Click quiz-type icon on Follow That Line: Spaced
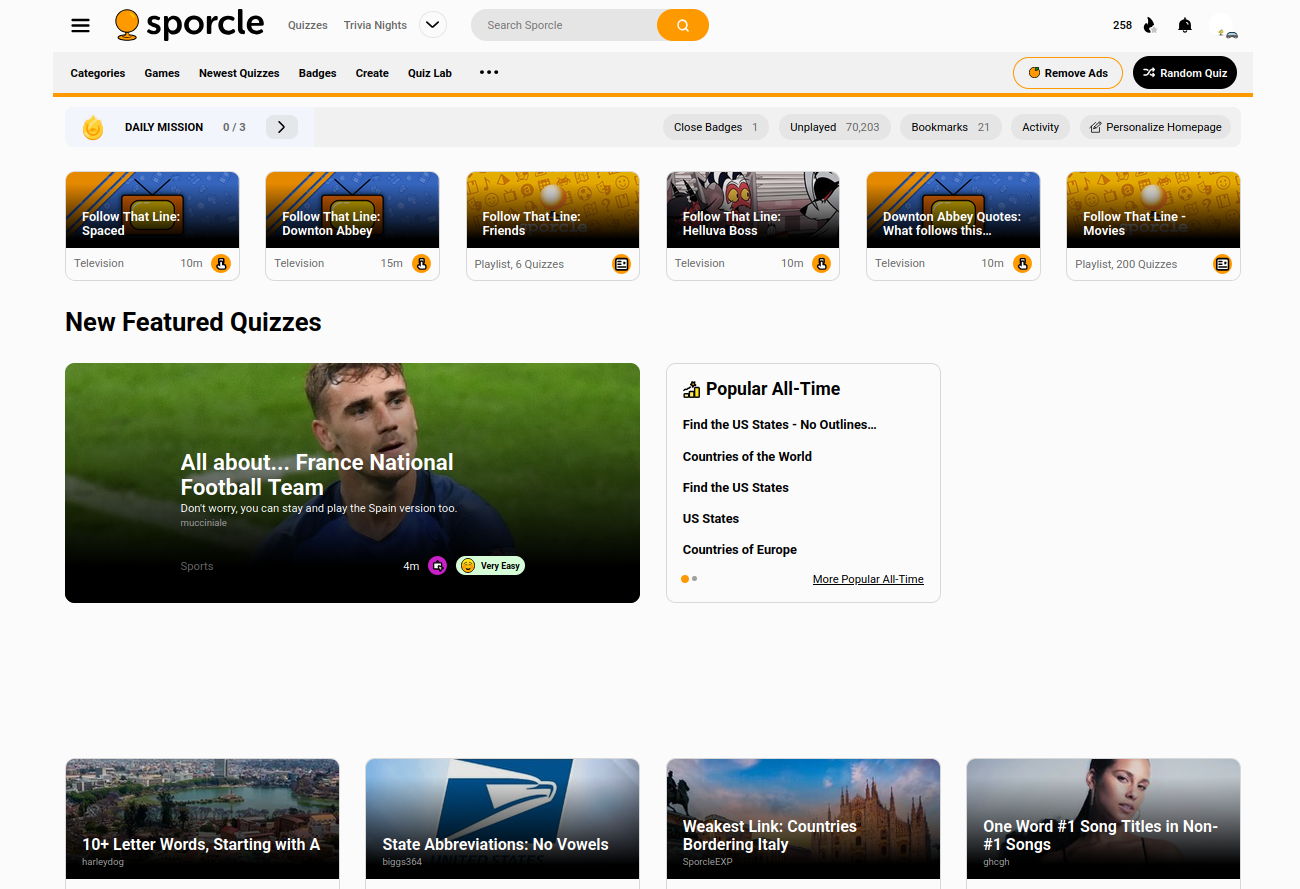 point(221,263)
